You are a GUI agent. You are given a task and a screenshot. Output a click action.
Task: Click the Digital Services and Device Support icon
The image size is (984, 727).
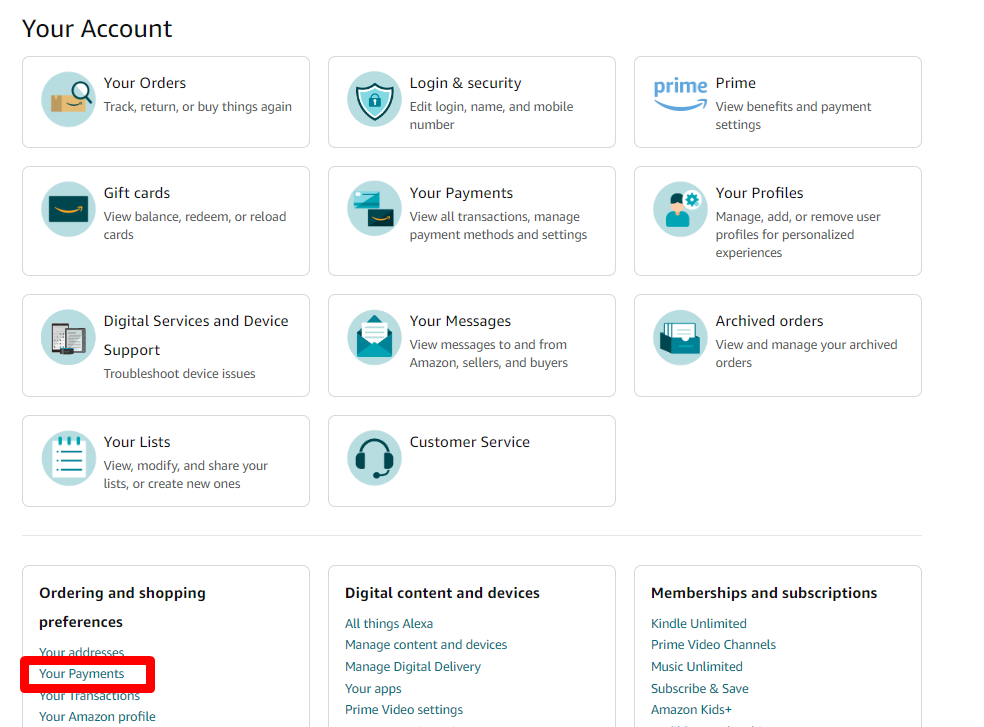pos(68,337)
